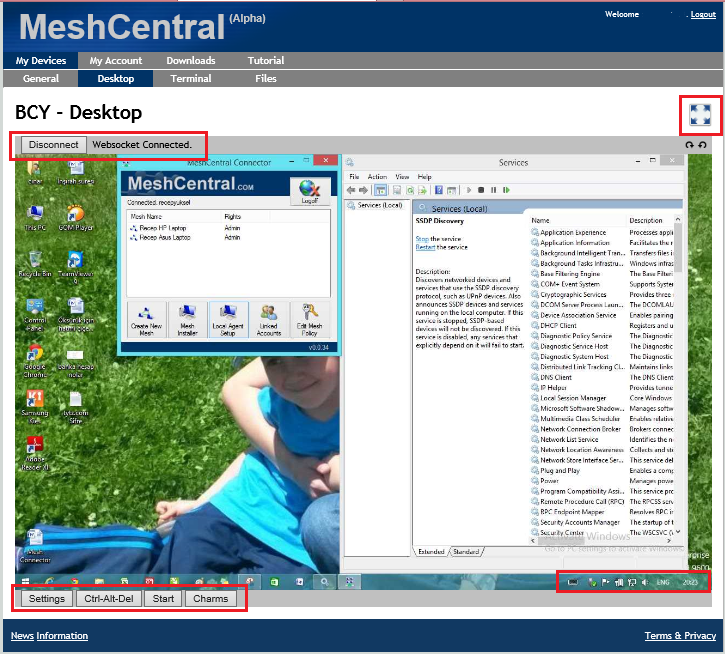Click the remote taskbar volume speaker icon
The width and height of the screenshot is (725, 654).
click(x=645, y=582)
